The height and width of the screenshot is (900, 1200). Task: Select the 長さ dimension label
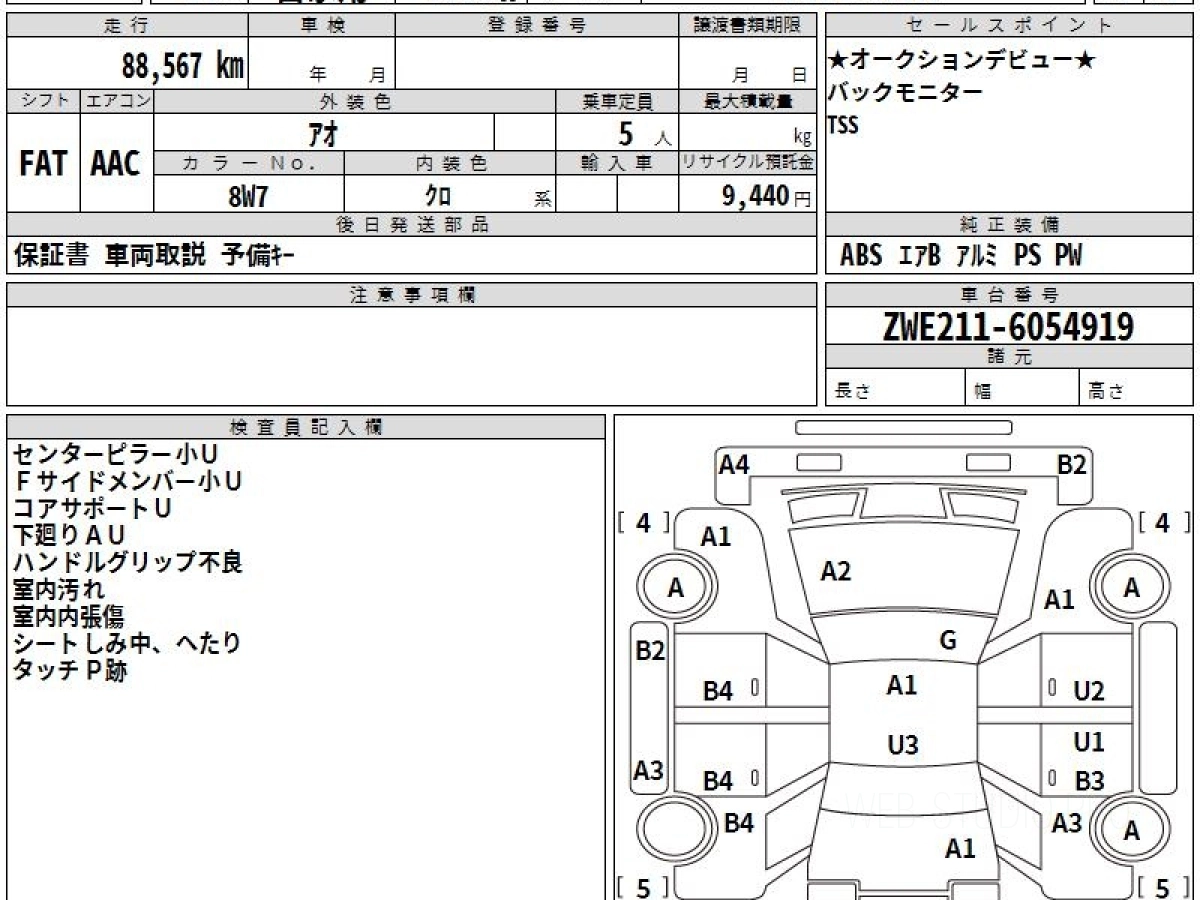pos(853,392)
